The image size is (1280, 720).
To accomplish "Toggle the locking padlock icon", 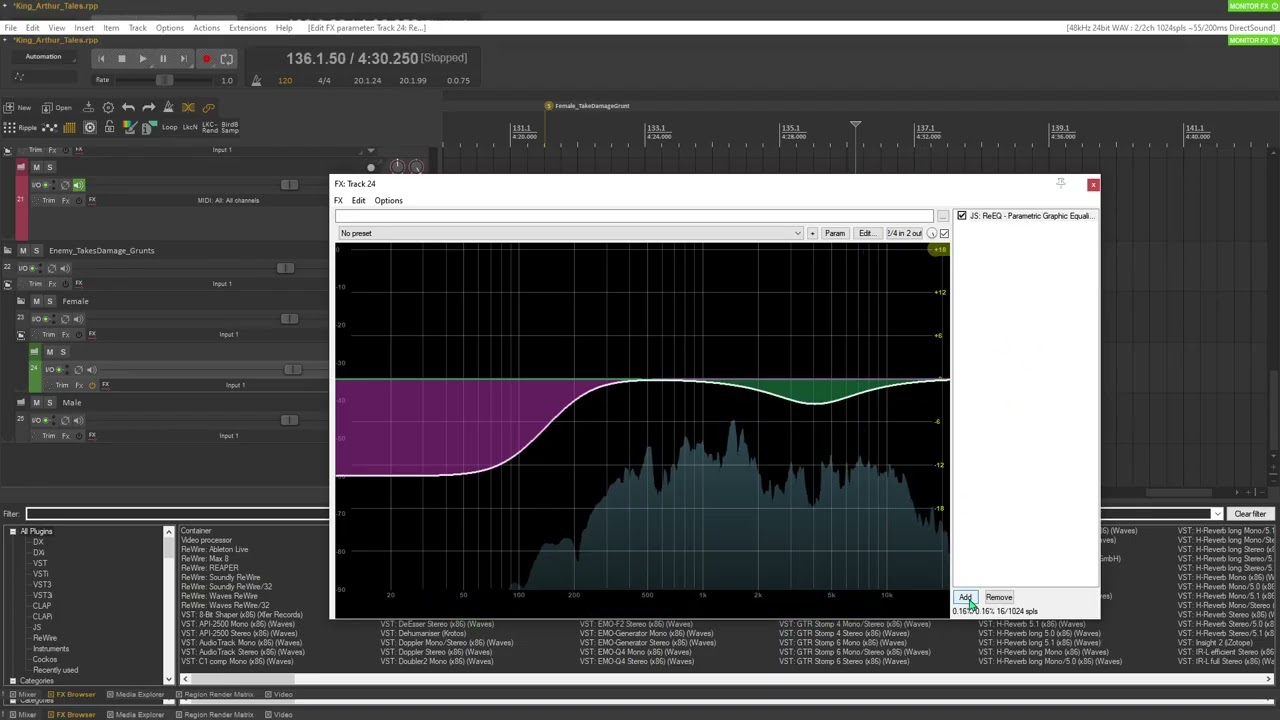I will point(109,127).
